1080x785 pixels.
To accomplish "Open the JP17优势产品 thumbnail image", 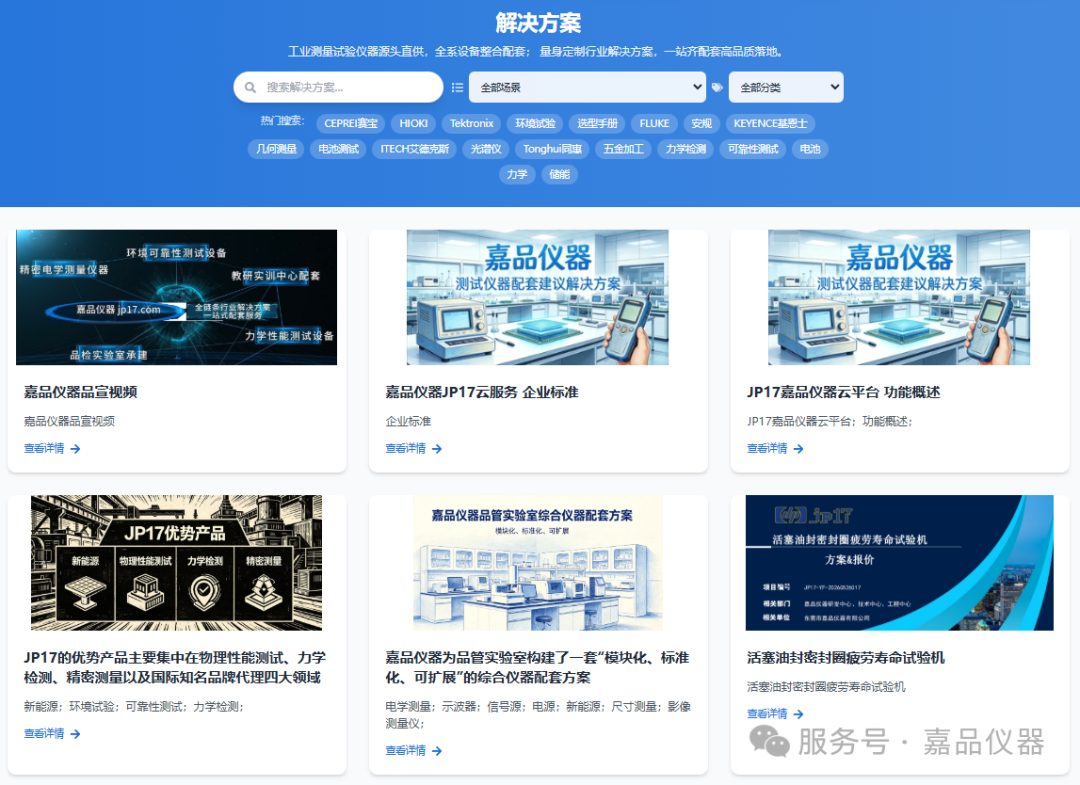I will pyautogui.click(x=176, y=563).
